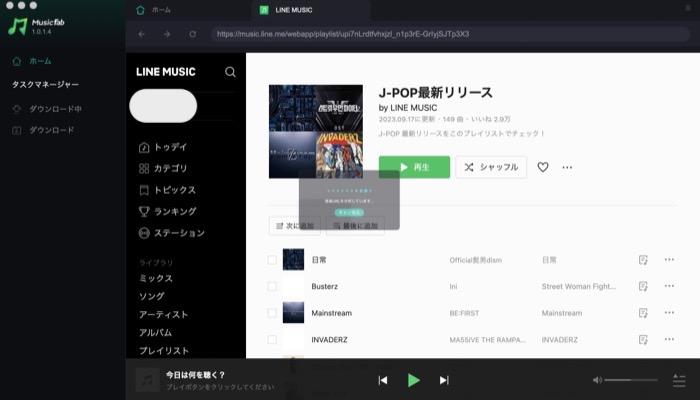This screenshot has width=700, height=400.
Task: Open more options for Busterz row
Action: pyautogui.click(x=669, y=286)
